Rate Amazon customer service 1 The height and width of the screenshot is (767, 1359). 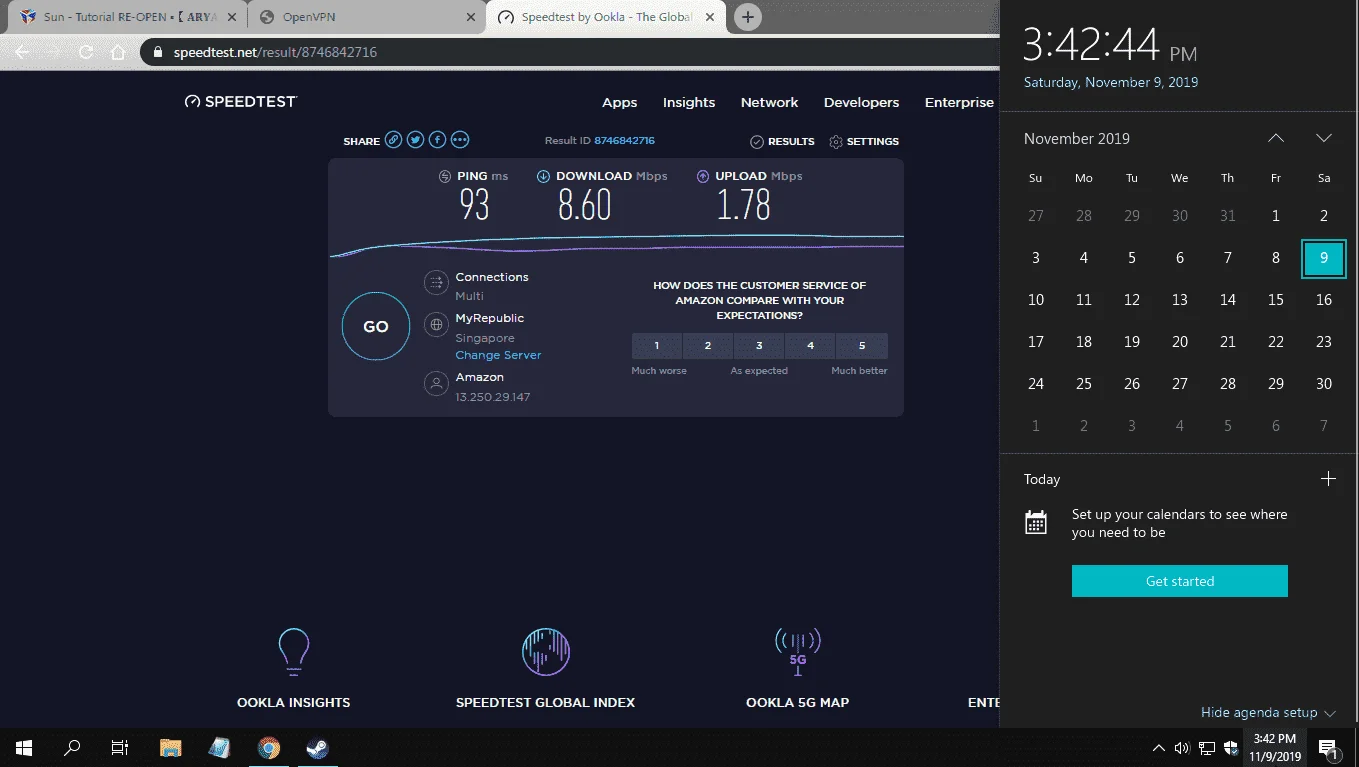(657, 346)
